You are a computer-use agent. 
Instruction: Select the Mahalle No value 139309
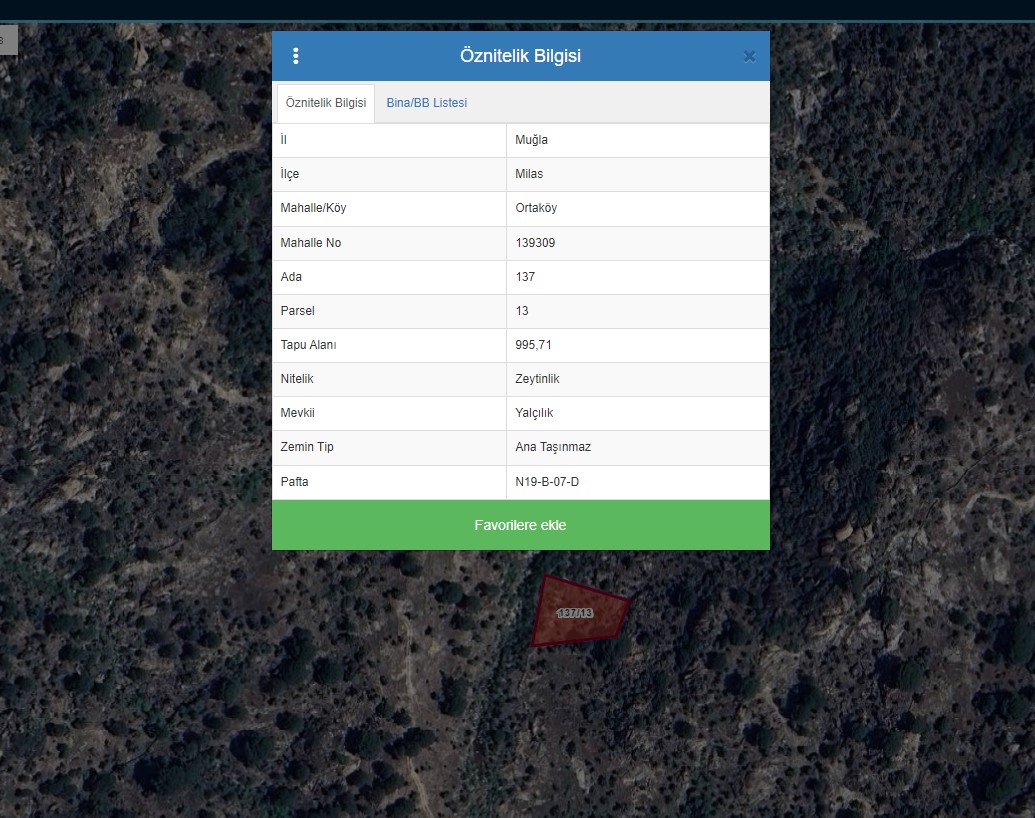click(535, 243)
